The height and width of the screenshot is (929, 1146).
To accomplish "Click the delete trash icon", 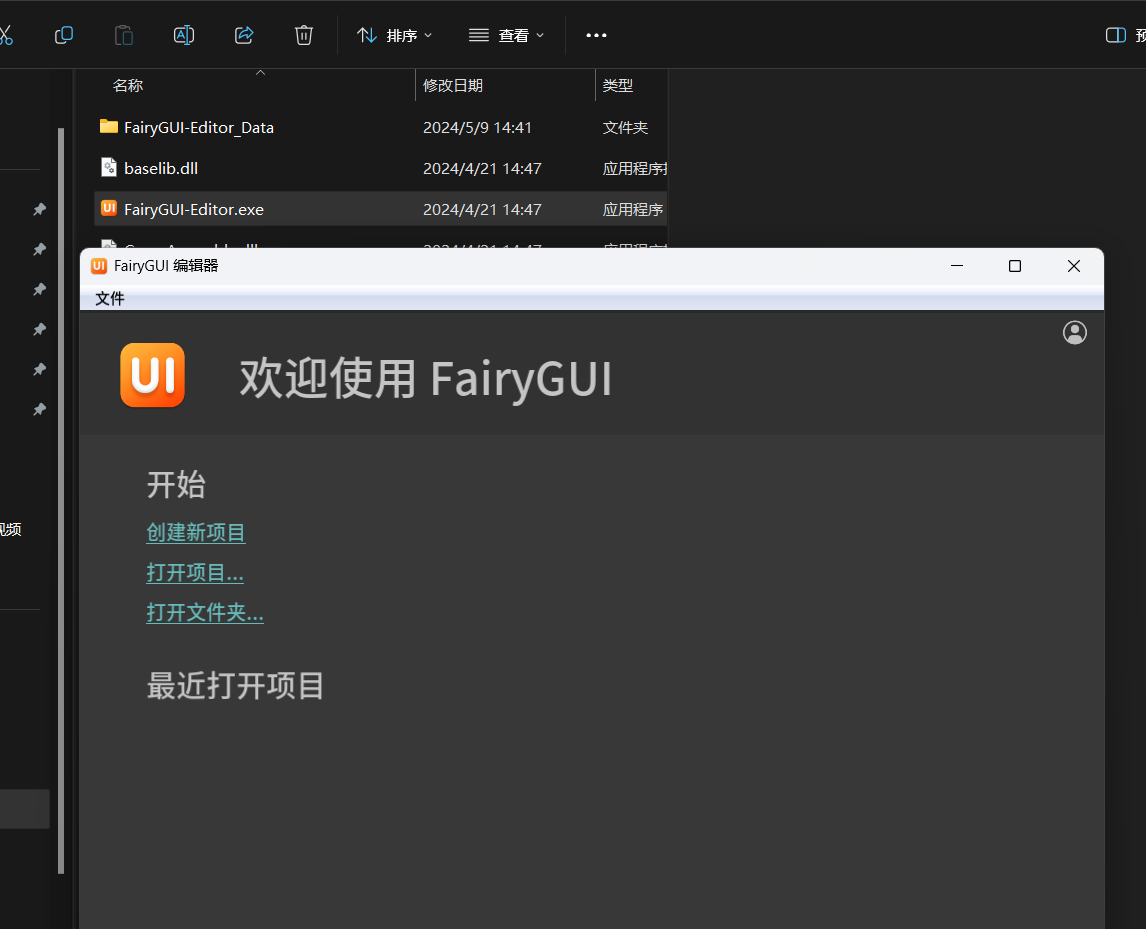I will point(304,35).
